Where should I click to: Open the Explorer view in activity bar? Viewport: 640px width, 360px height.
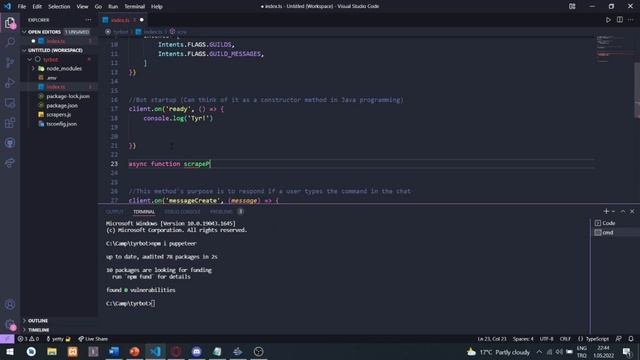10,22
